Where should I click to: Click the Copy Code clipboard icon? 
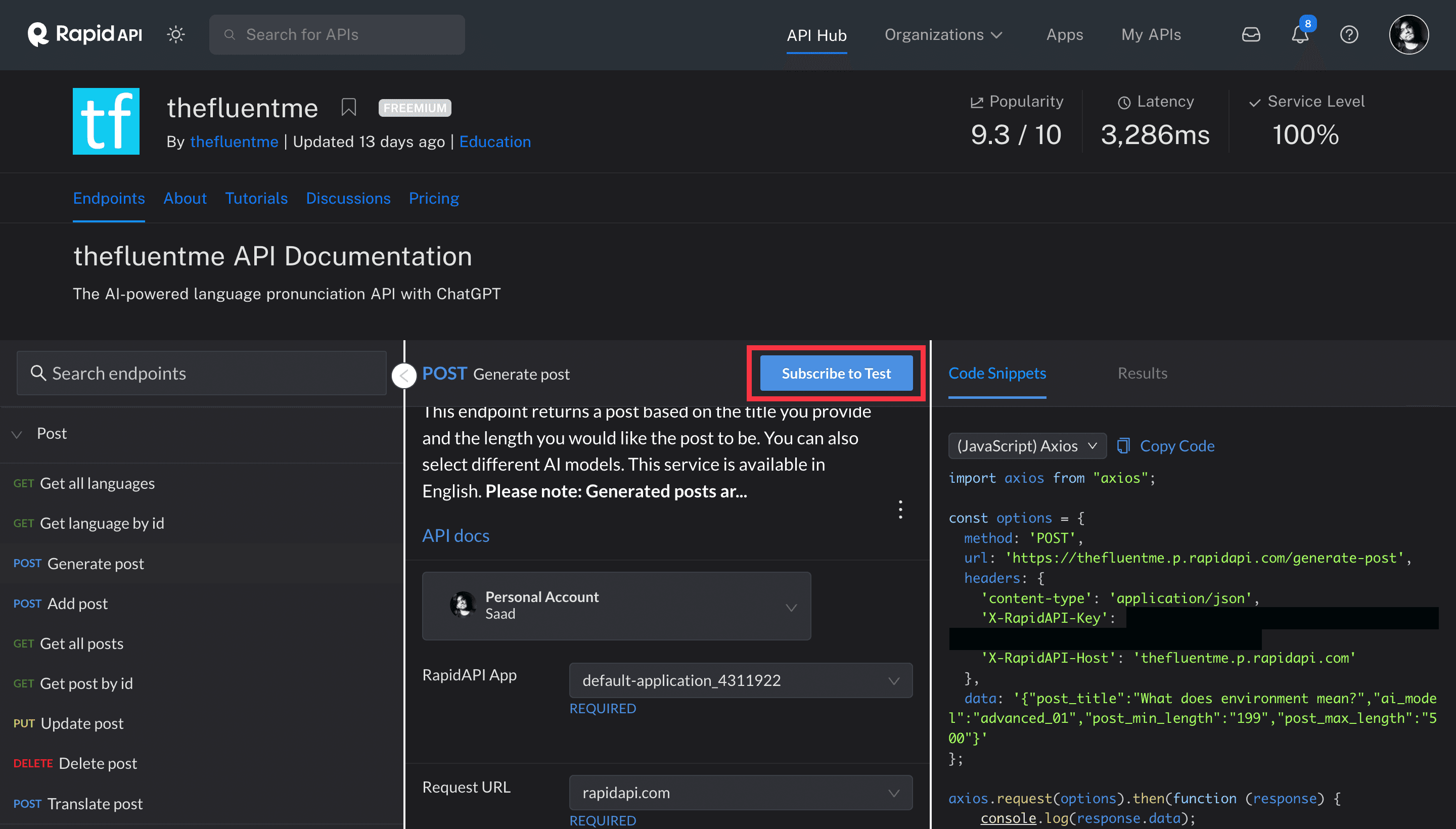[x=1123, y=446]
